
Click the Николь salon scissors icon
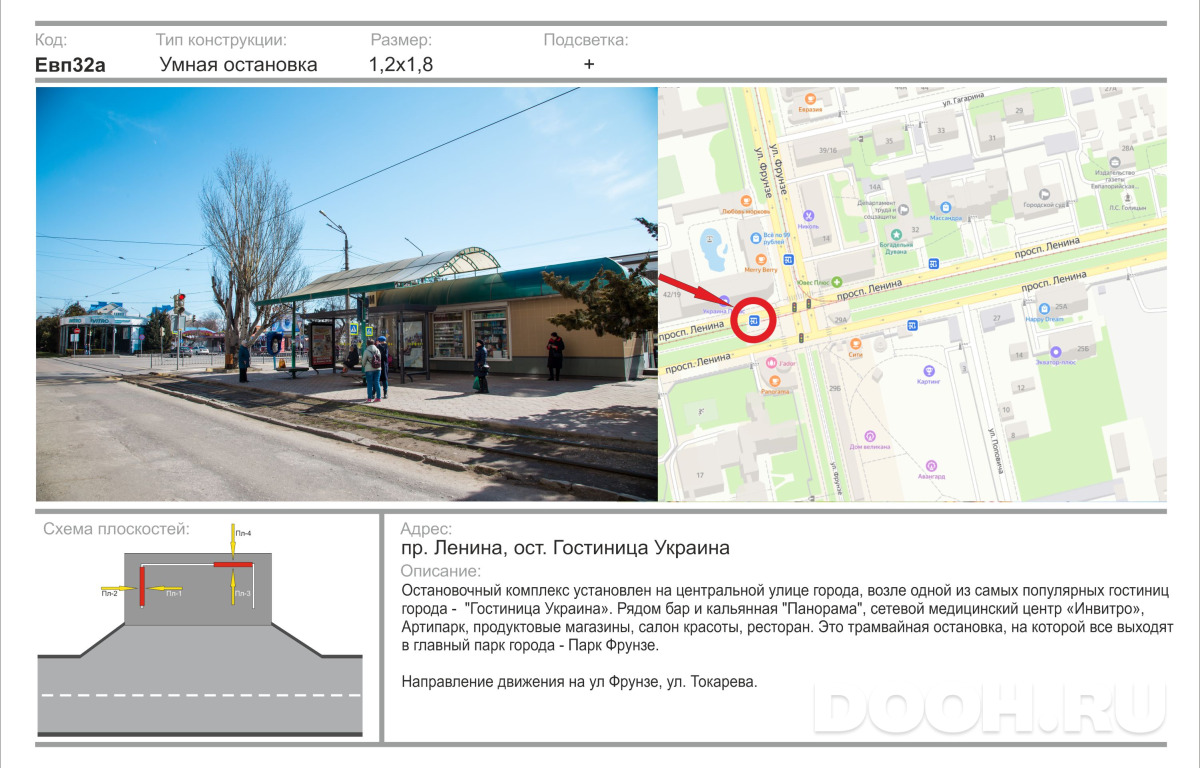(x=809, y=215)
